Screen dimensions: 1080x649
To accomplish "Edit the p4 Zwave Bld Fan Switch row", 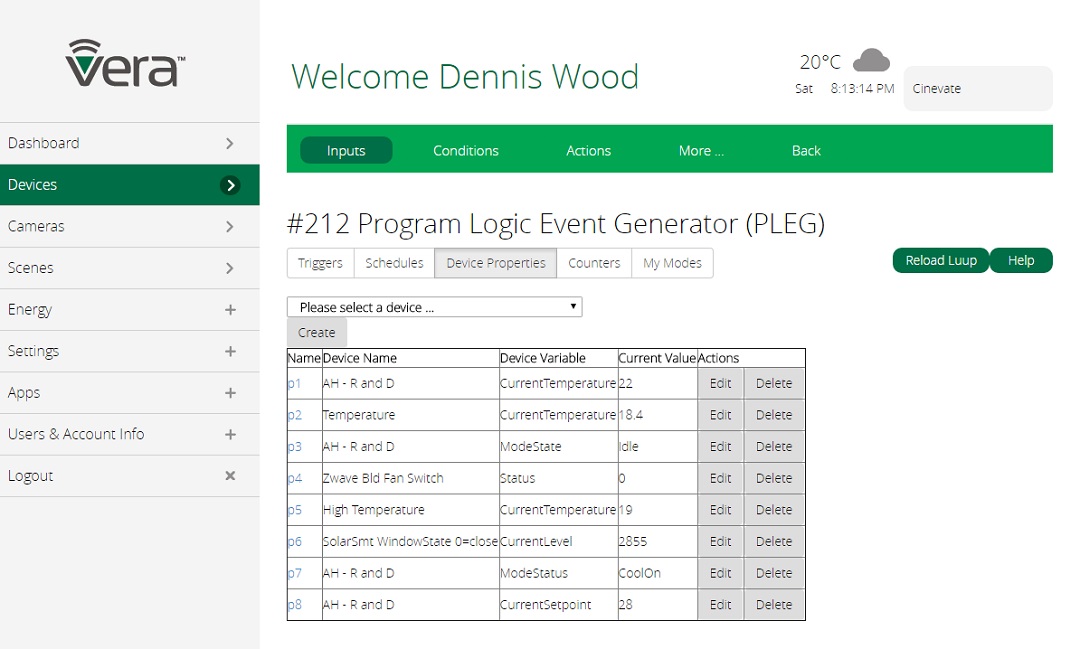I will 720,478.
